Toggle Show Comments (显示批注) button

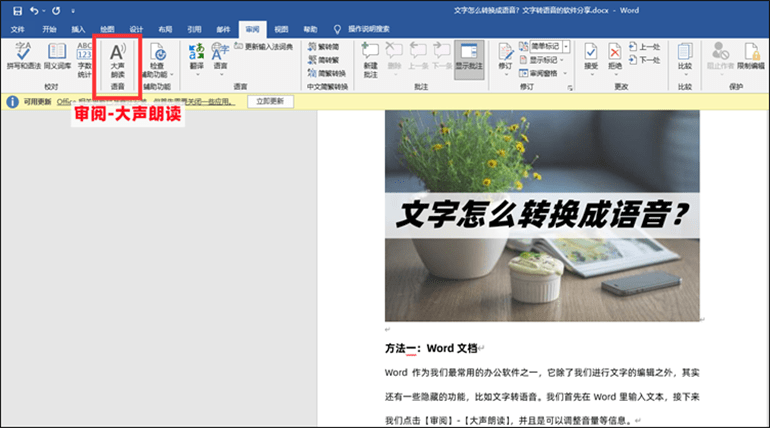(469, 57)
